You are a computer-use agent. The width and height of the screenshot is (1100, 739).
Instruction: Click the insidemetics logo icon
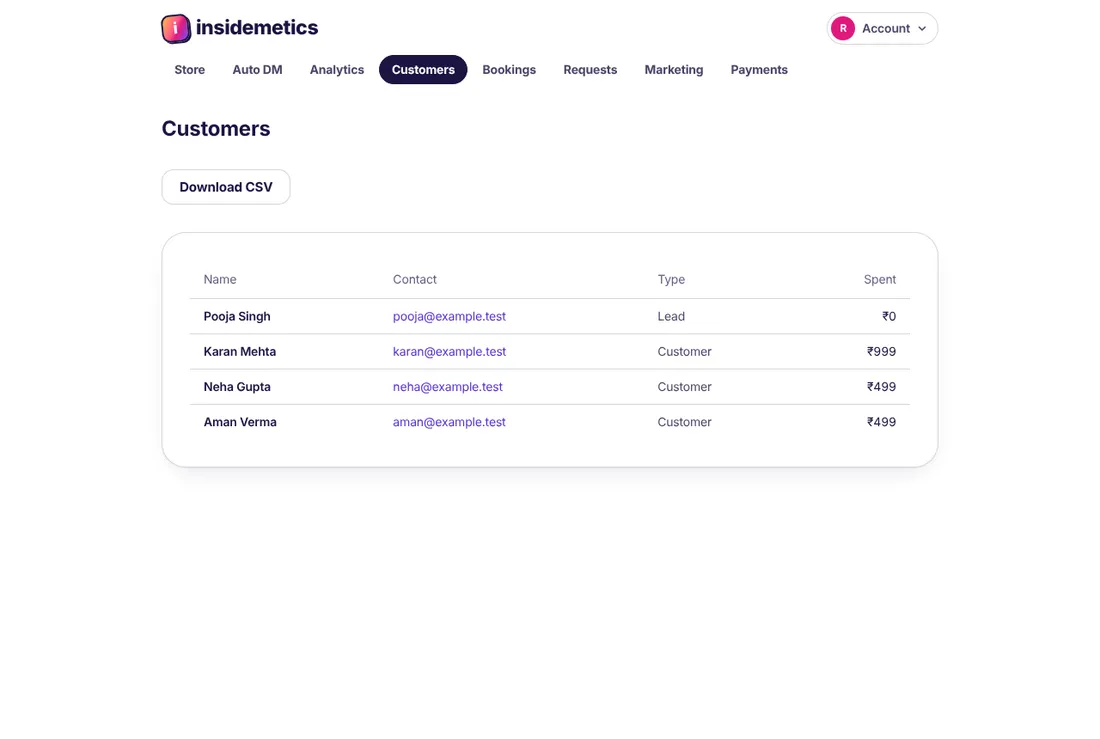pyautogui.click(x=175, y=29)
